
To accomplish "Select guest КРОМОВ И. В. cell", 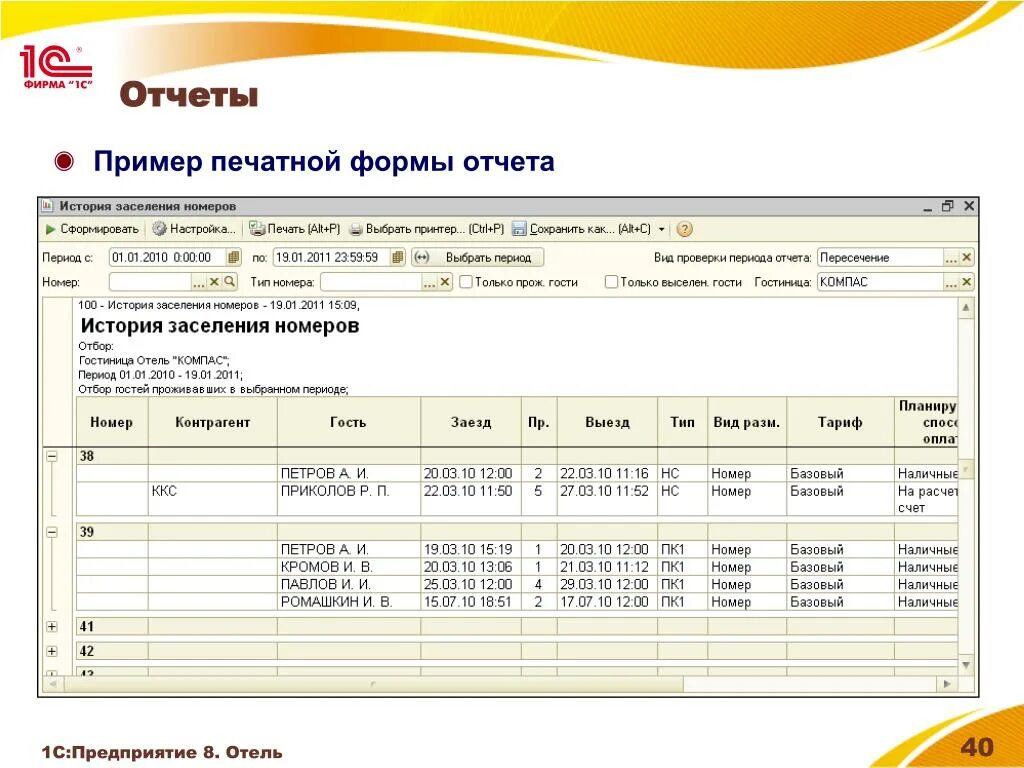I will (349, 568).
